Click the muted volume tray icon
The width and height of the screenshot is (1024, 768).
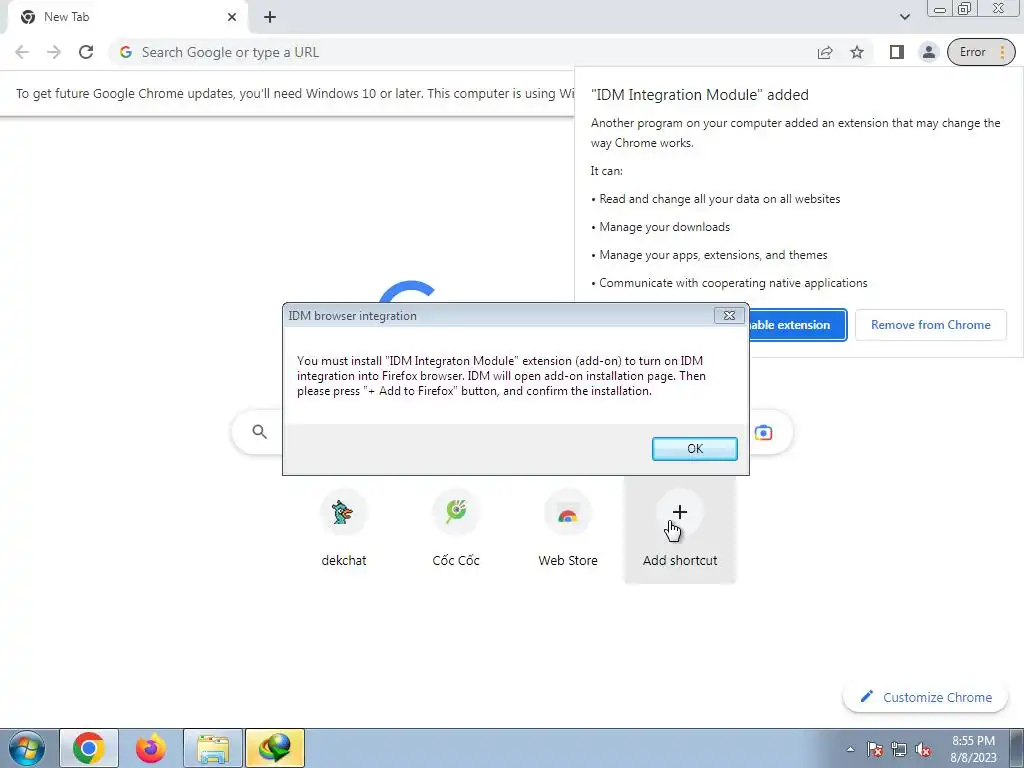pyautogui.click(x=923, y=749)
